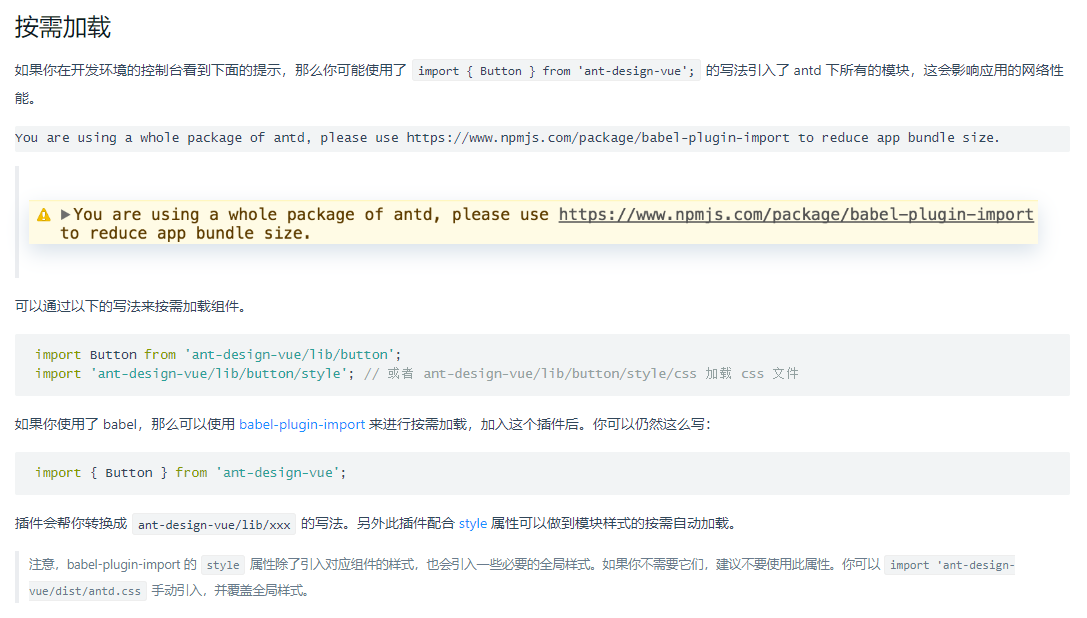Open the blue babel-plugin-import link
Screen dimensions: 1087x618
[x=302, y=424]
